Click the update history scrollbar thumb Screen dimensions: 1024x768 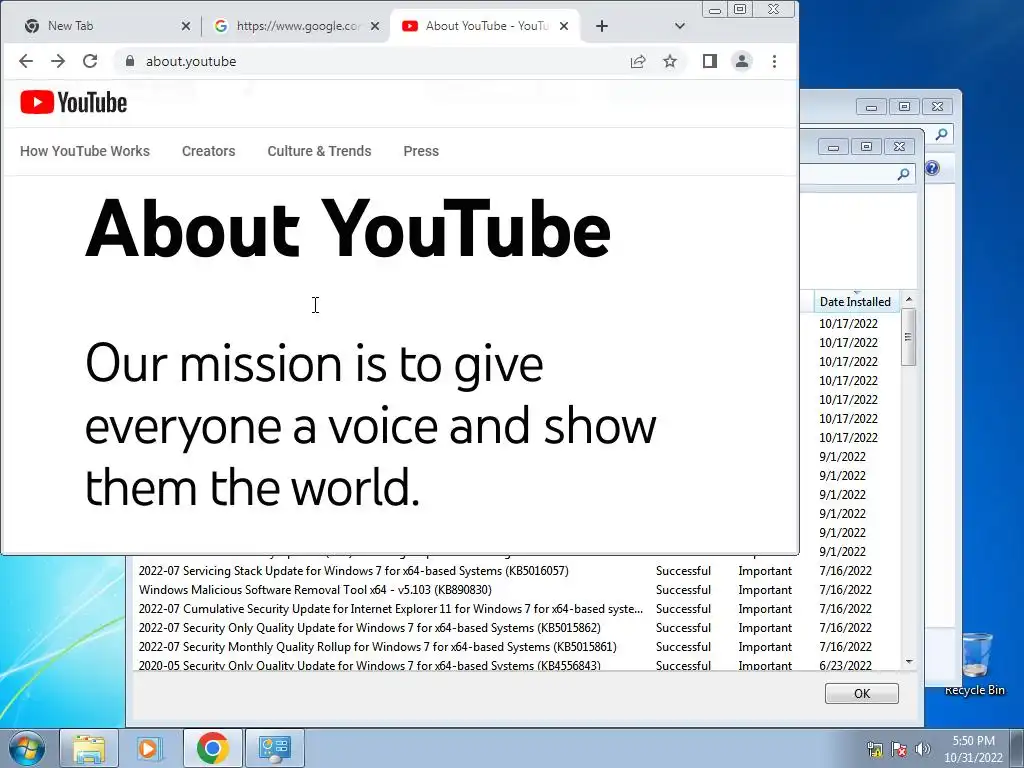coord(908,337)
